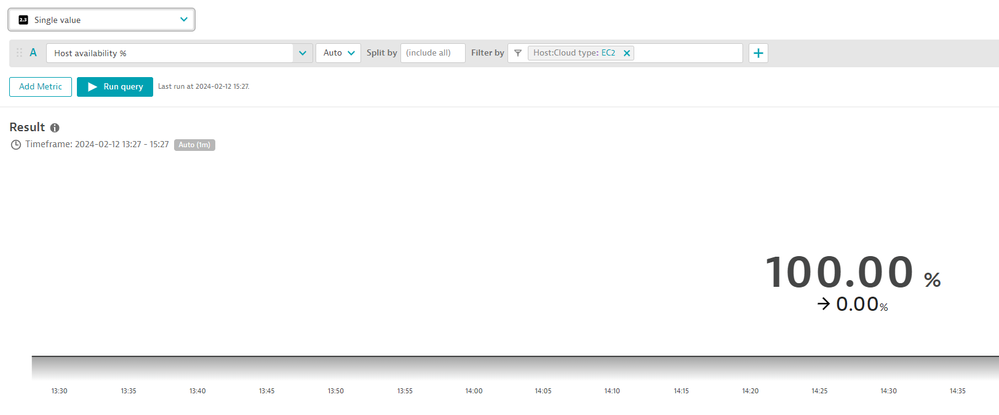Screen dimensions: 999x415
Task: Select the Host:Cloud type: EC2 filter tag
Action: tap(574, 53)
